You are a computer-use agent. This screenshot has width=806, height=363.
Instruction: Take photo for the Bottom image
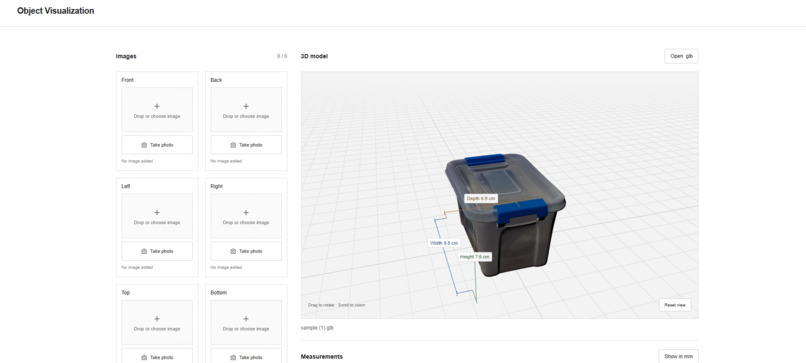(246, 357)
